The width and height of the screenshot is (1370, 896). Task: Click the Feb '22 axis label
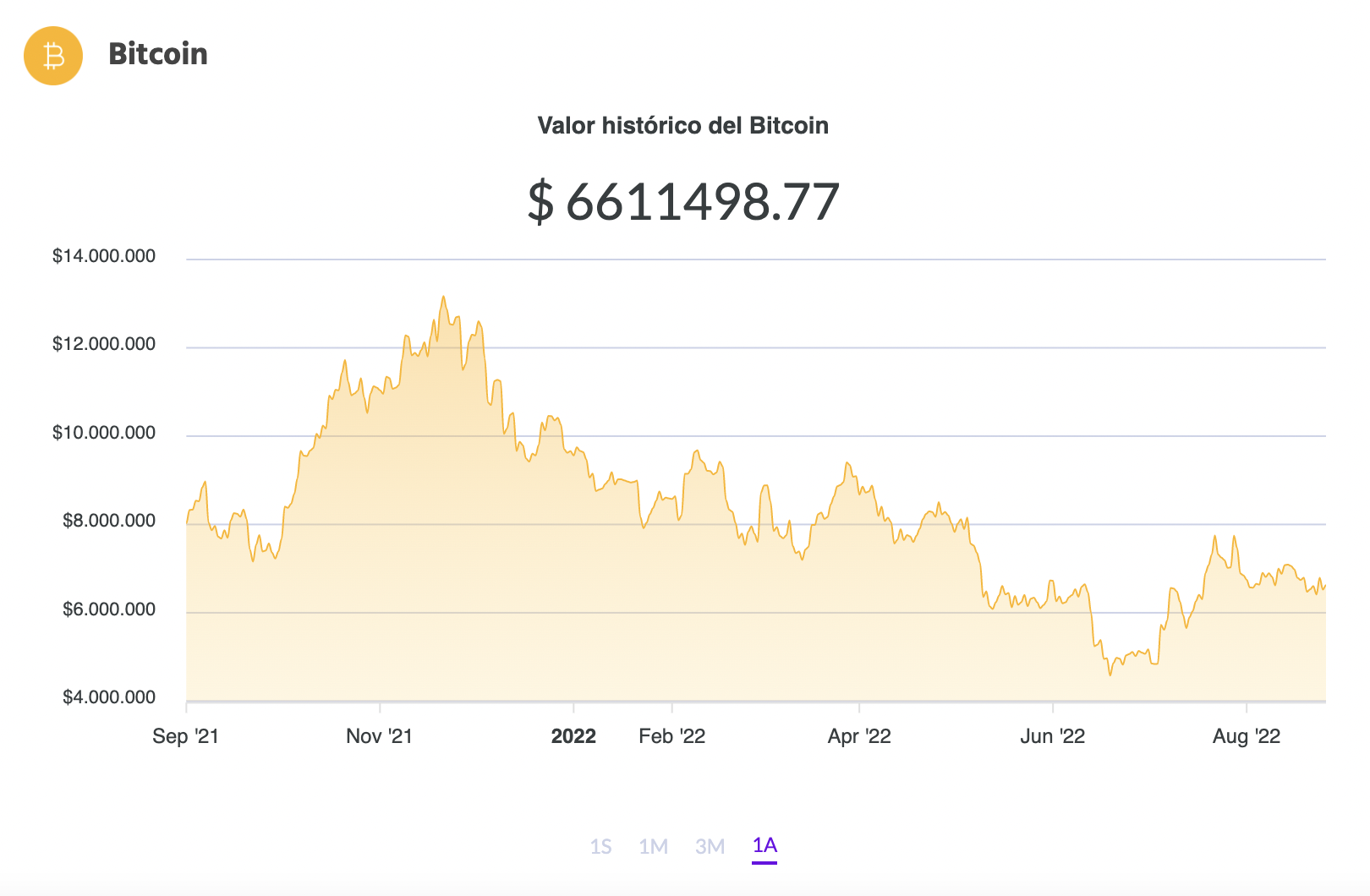click(672, 736)
